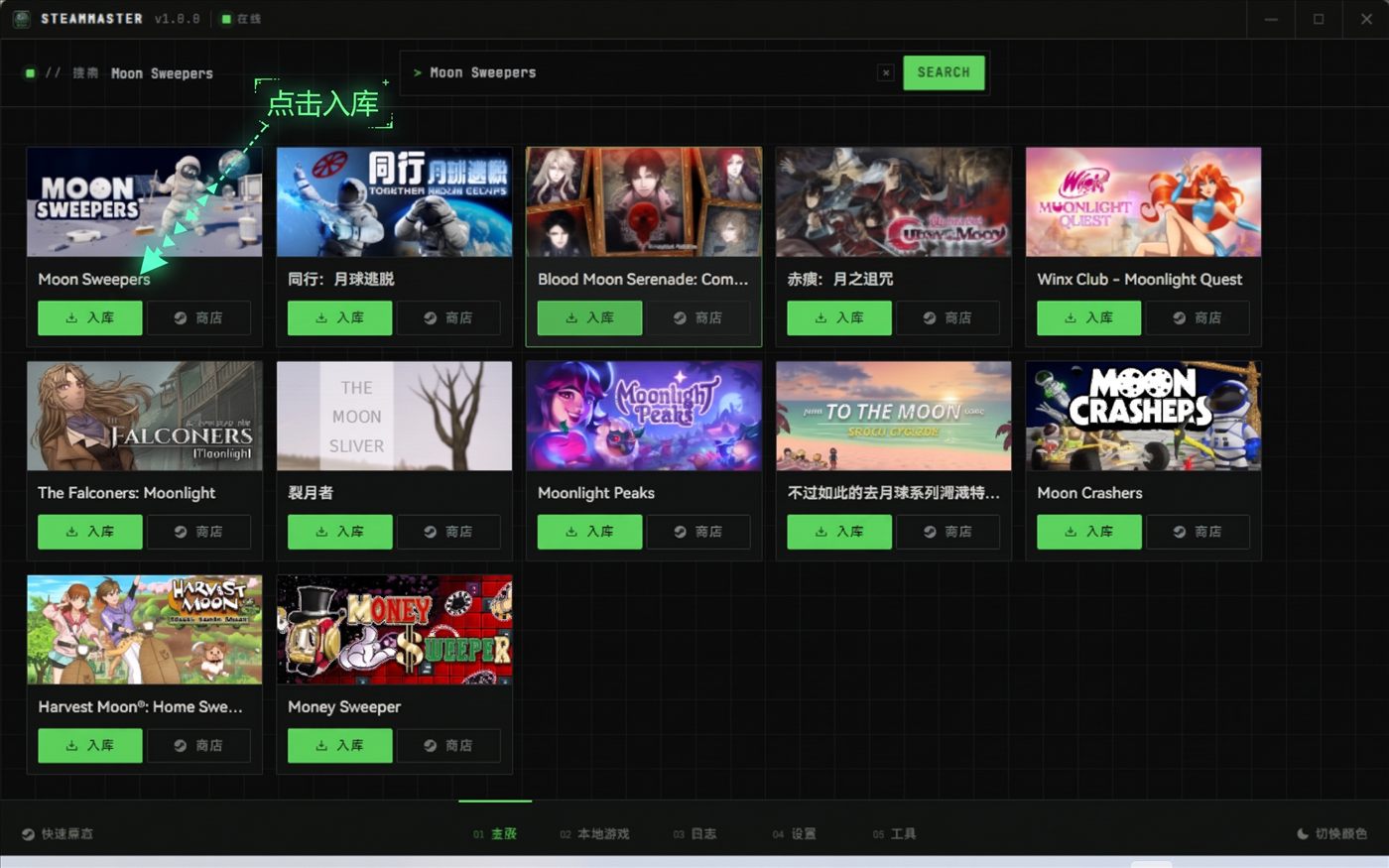Add Moon Crashers with the 入库 button
The image size is (1389, 868).
pyautogui.click(x=1089, y=532)
